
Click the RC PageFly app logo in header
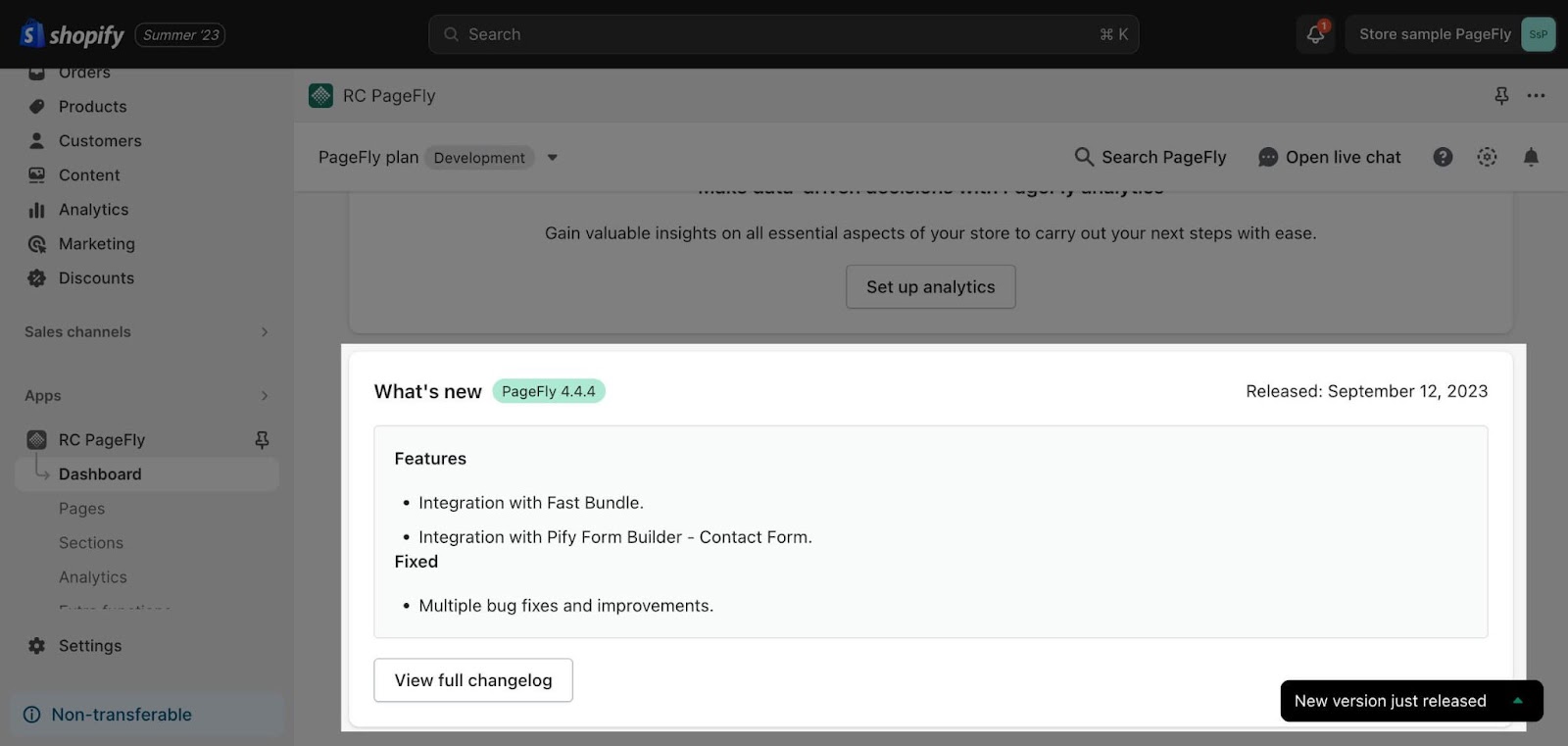[320, 95]
